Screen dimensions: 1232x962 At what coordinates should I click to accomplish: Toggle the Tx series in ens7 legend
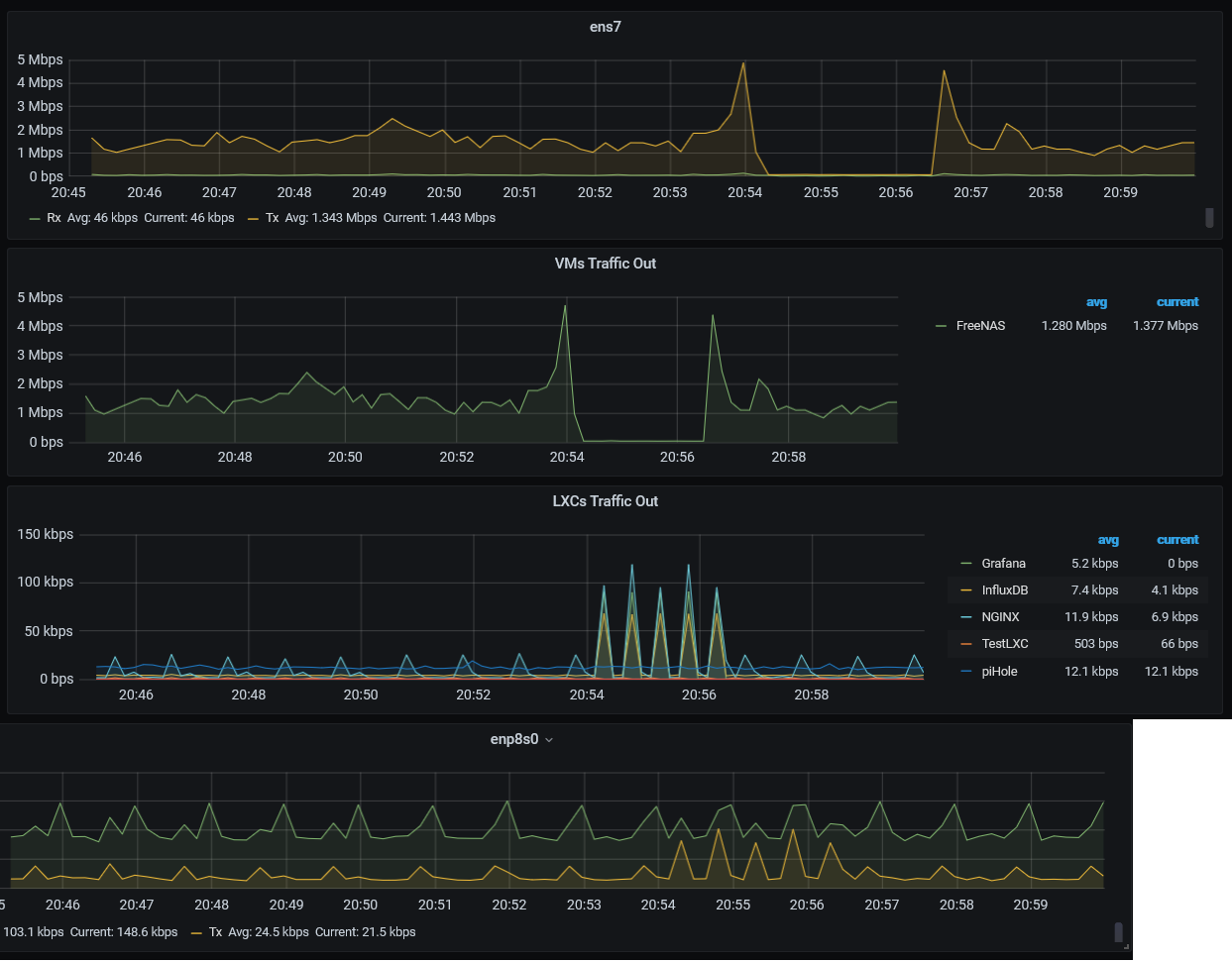(272, 218)
